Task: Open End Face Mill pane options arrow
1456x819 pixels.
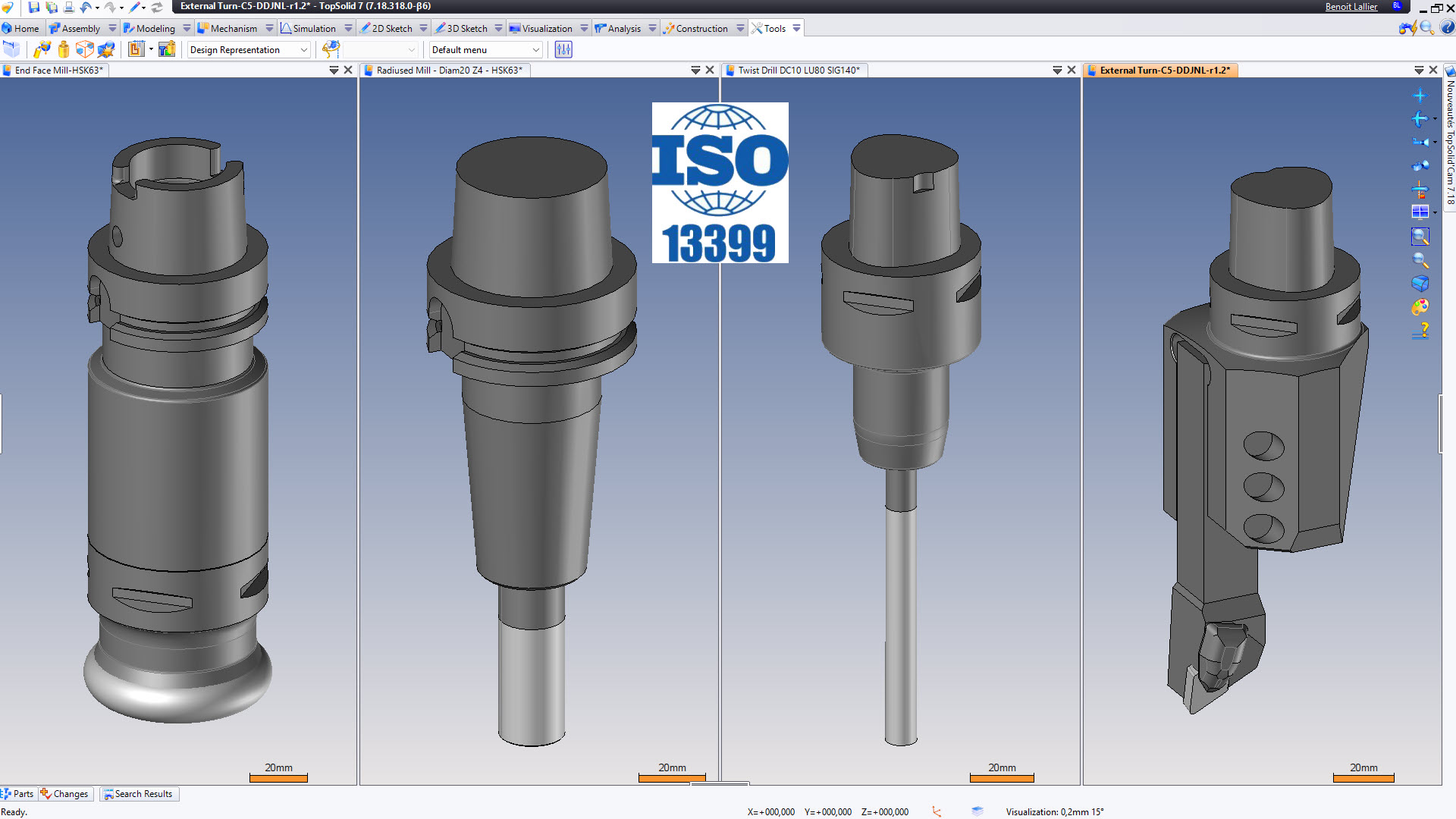Action: (334, 70)
